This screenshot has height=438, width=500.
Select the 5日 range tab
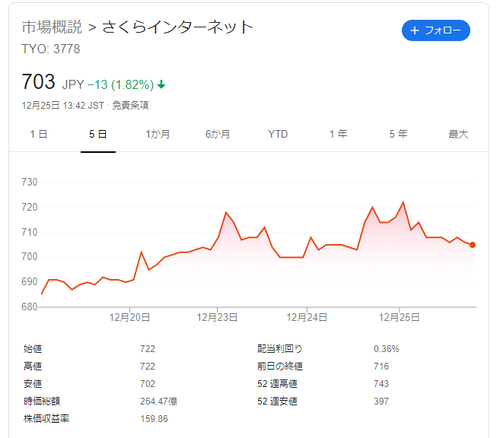pos(98,134)
